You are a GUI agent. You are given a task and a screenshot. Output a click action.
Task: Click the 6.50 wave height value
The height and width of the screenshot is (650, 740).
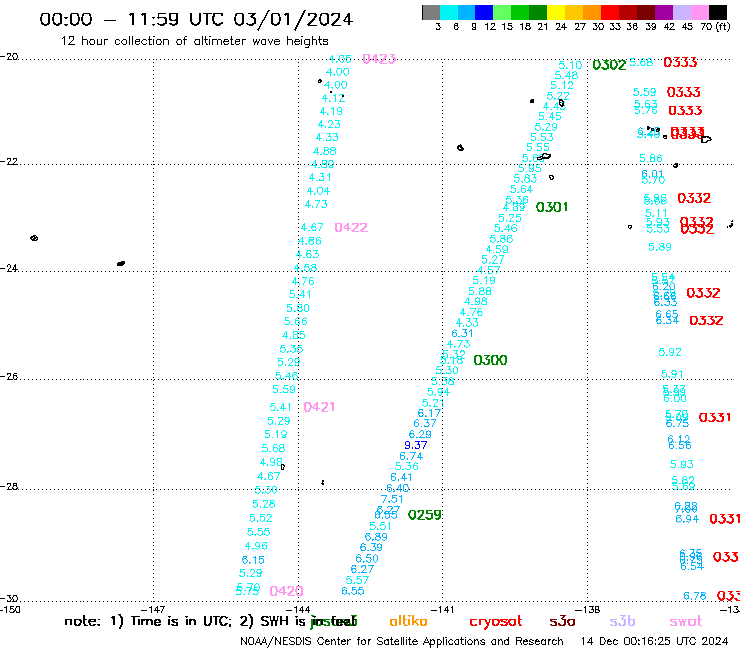coord(367,558)
